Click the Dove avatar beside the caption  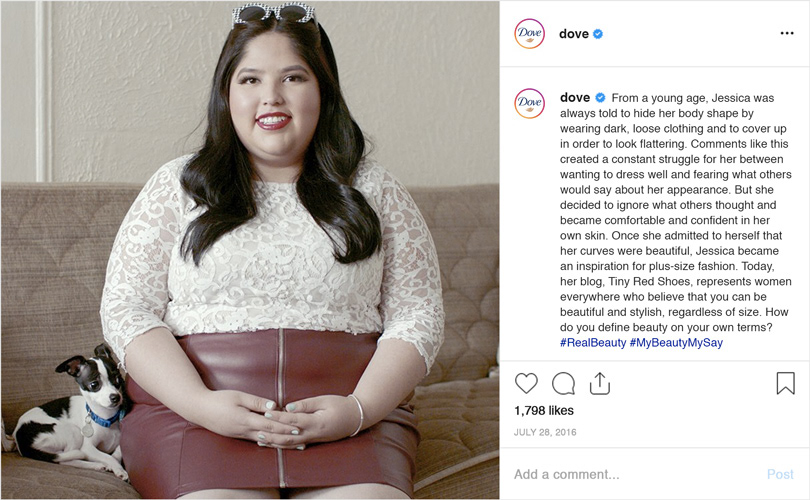[x=529, y=103]
